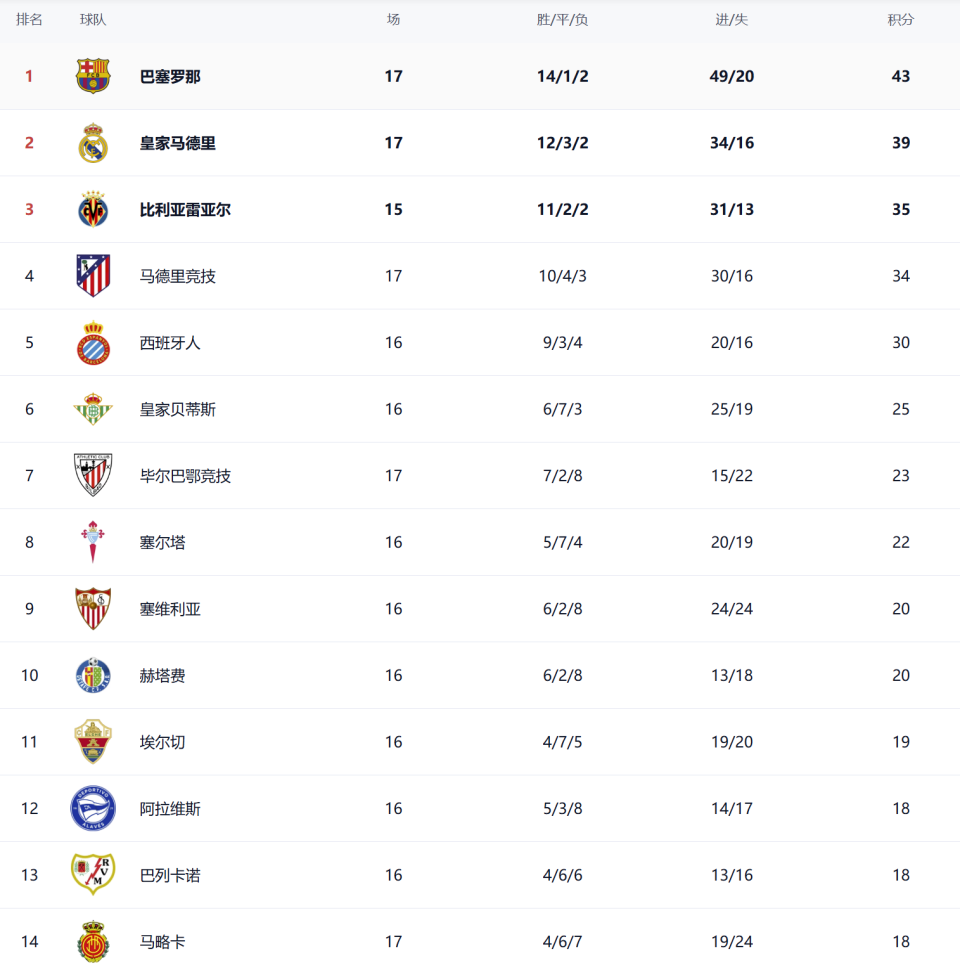Image resolution: width=960 pixels, height=970 pixels.
Task: Click the Barcelona club crest icon
Action: 93,76
